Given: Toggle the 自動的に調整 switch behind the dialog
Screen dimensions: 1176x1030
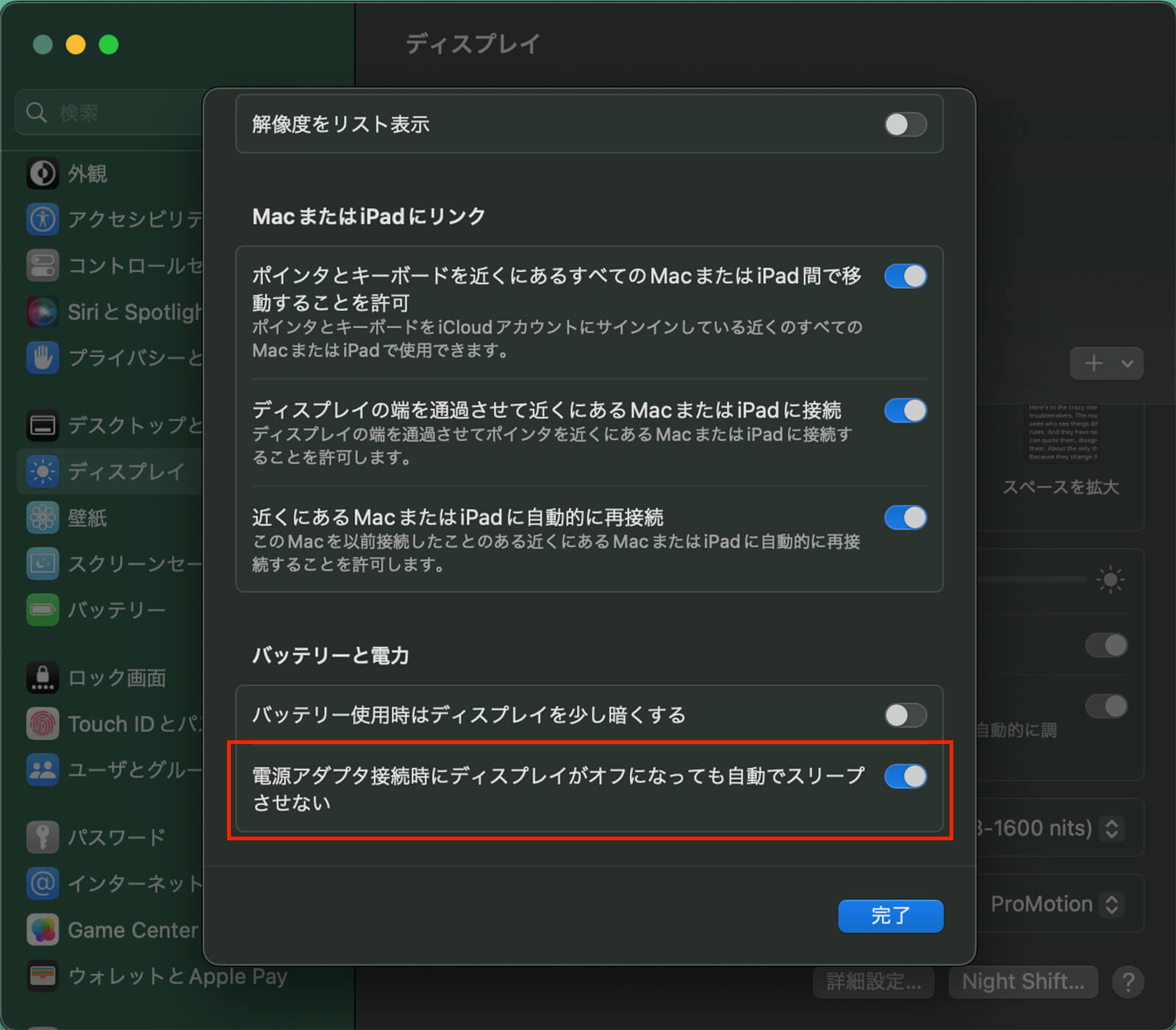Looking at the screenshot, I should point(1106,707).
